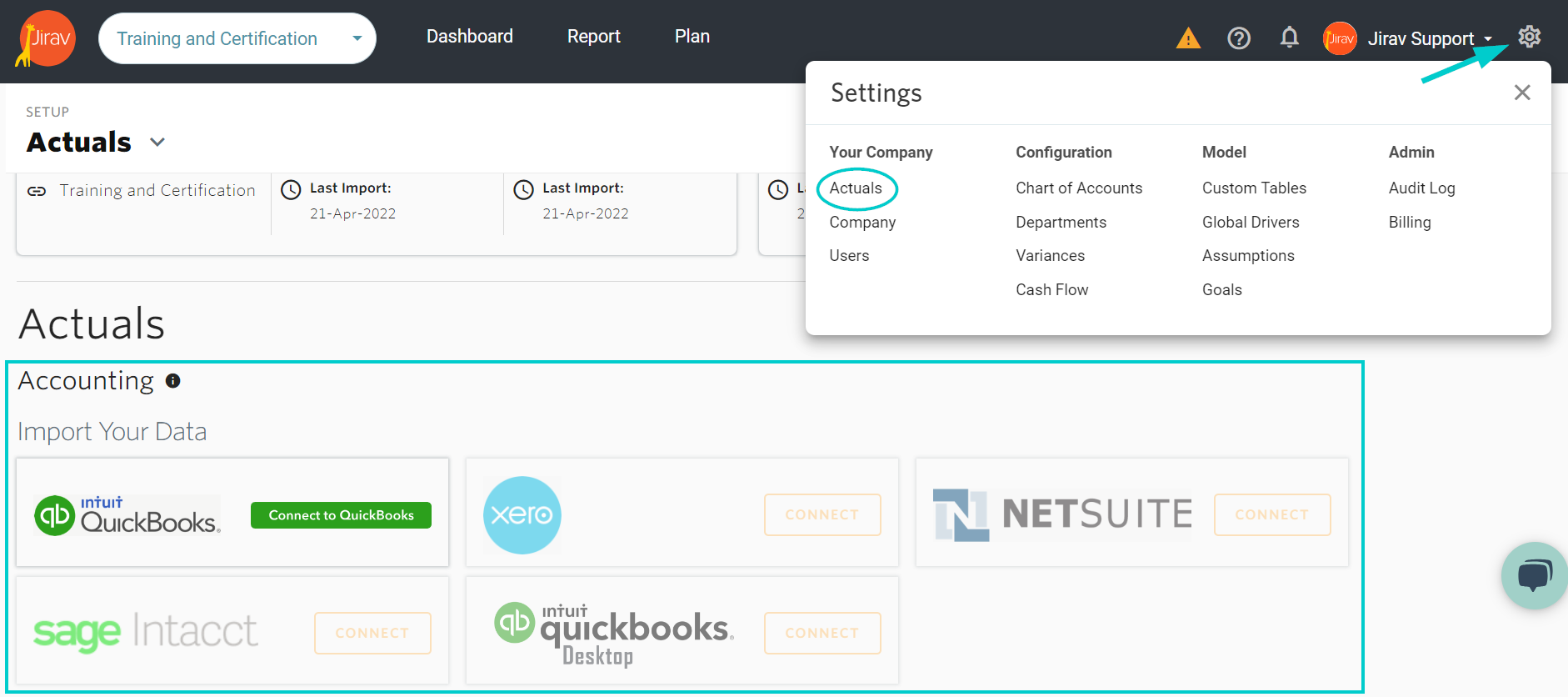Screen dimensions: 1568x697
Task: Open Chart of Accounts settings
Action: [1079, 188]
